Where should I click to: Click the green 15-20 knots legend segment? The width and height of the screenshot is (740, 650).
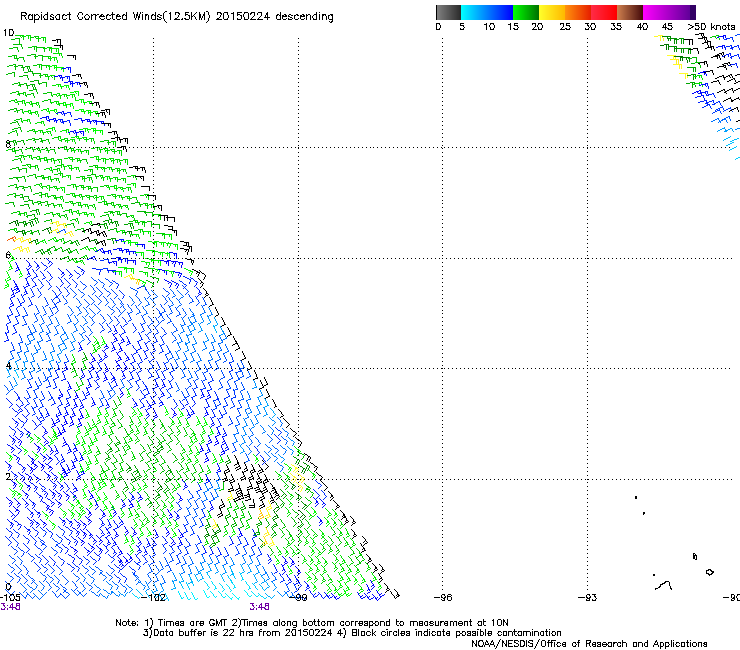tap(525, 12)
